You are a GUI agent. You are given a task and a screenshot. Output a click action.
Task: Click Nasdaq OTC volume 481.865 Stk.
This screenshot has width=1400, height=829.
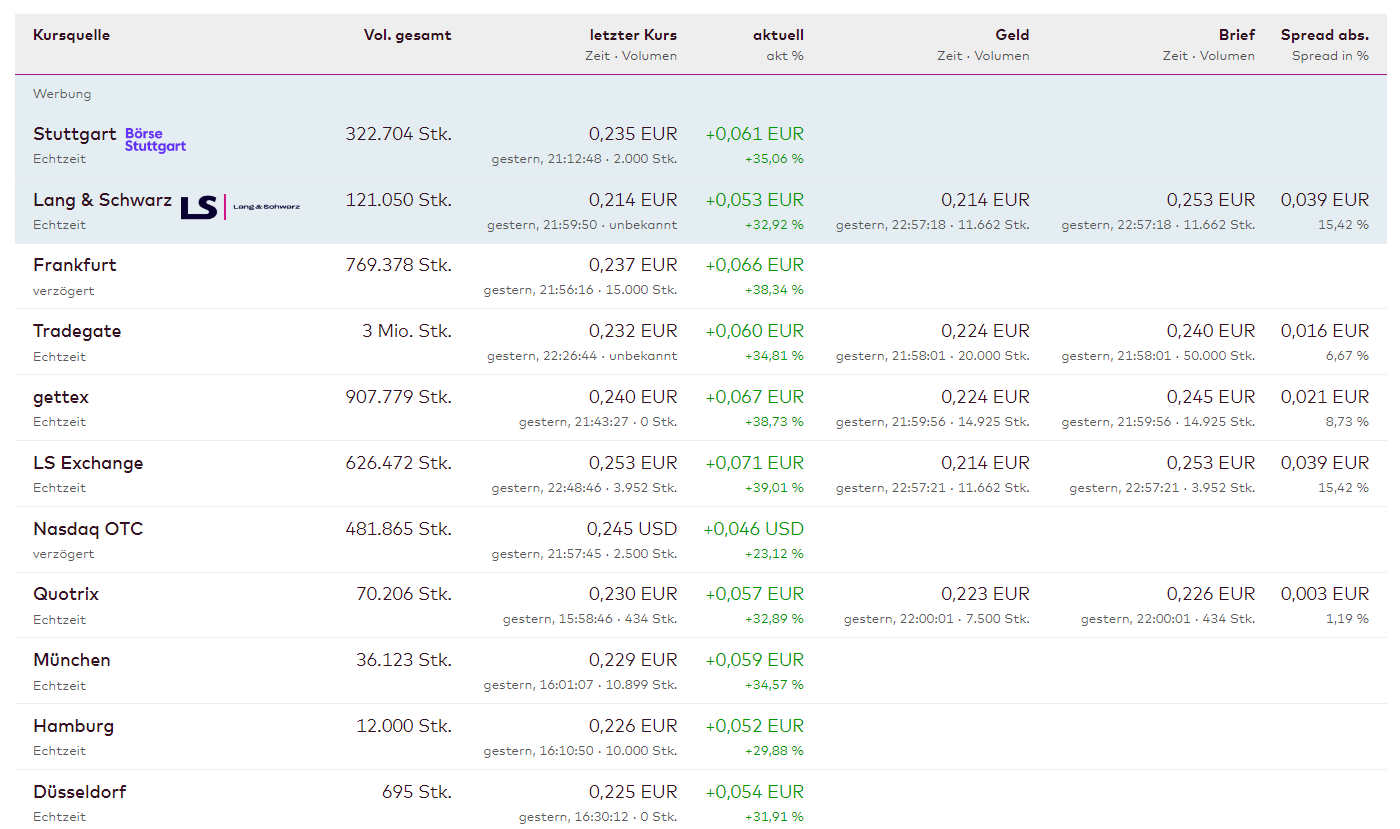(398, 529)
